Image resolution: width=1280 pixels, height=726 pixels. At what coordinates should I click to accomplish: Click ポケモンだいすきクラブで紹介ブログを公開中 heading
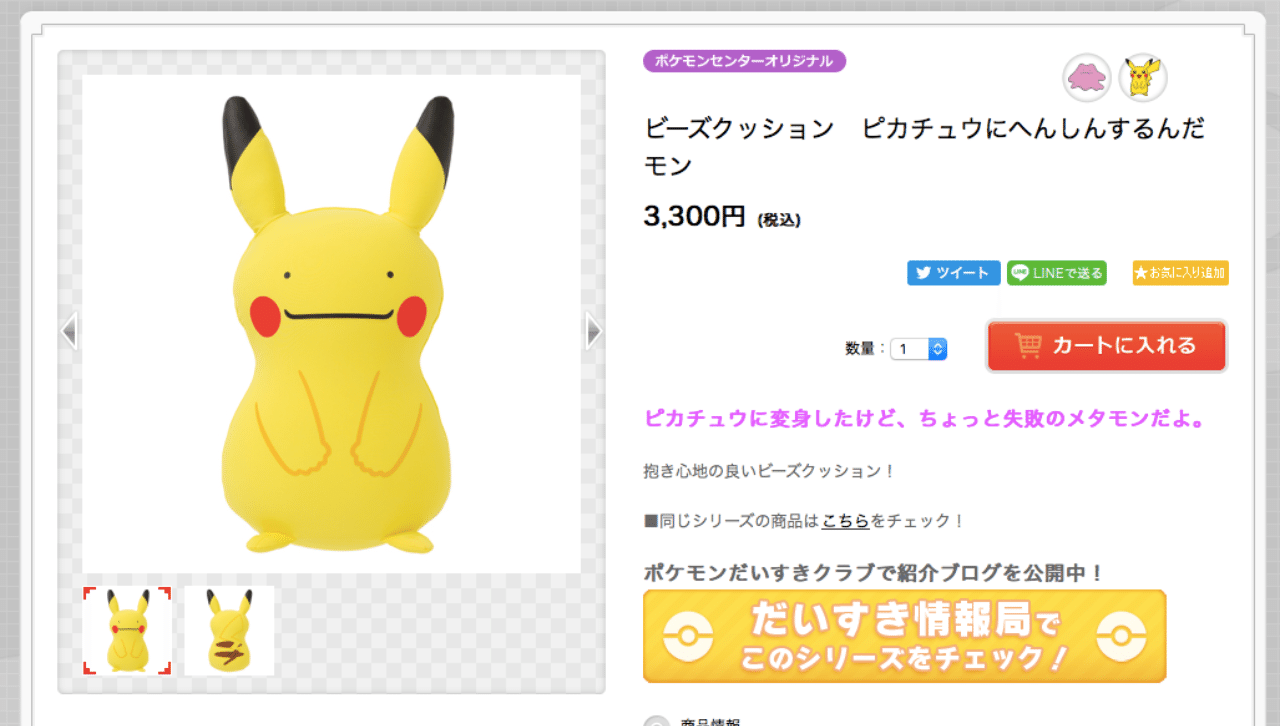point(874,573)
